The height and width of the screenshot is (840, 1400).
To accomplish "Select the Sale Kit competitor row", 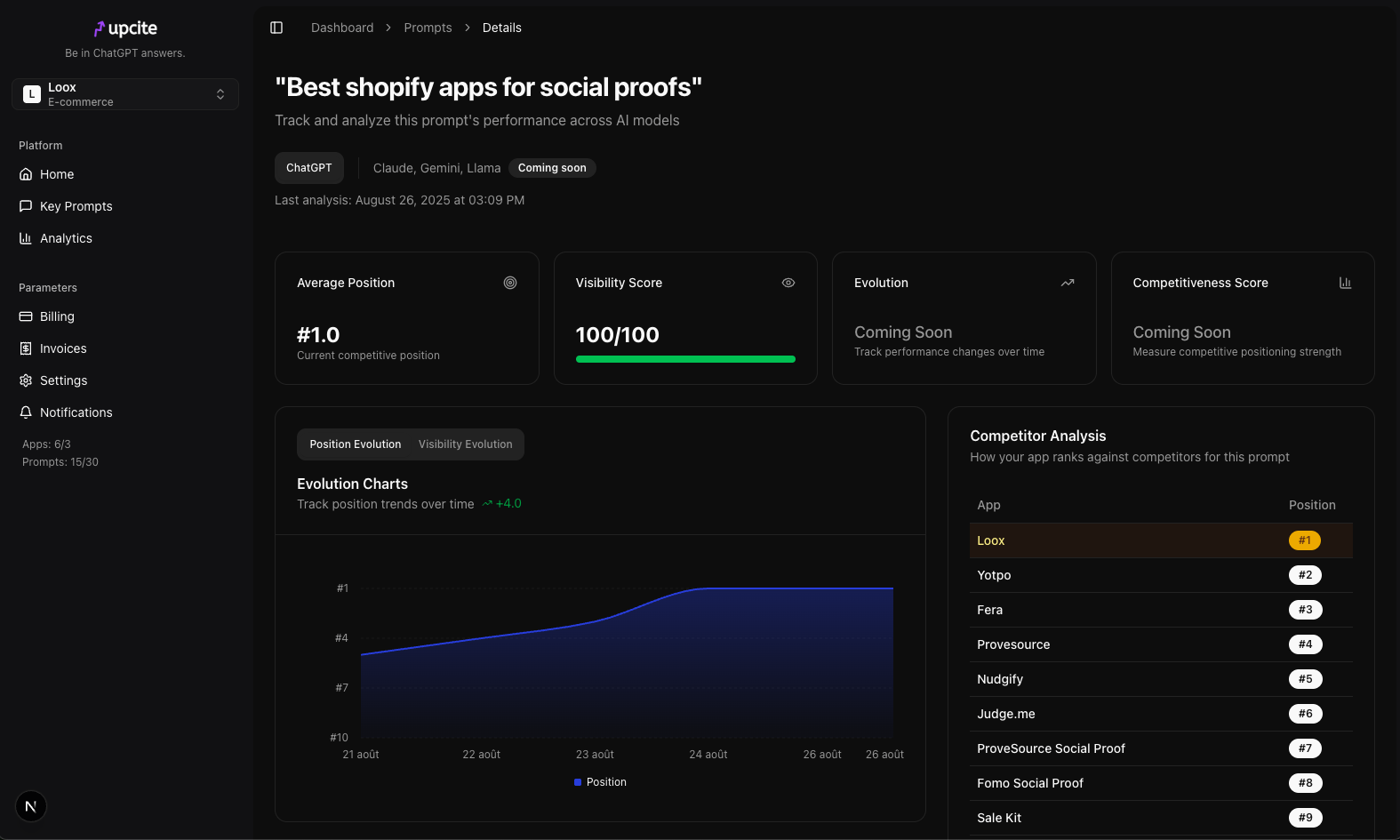I will coord(1161,818).
